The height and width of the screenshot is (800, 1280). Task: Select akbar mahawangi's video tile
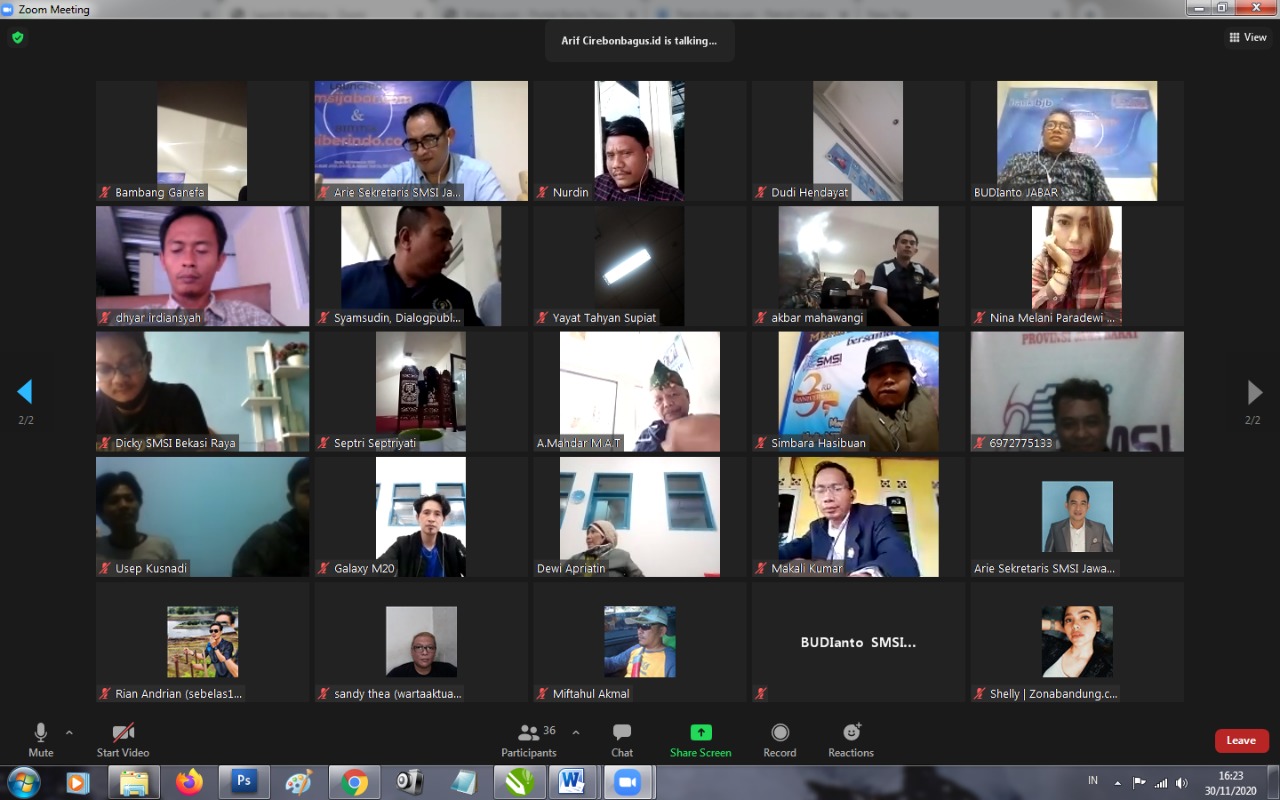(858, 266)
